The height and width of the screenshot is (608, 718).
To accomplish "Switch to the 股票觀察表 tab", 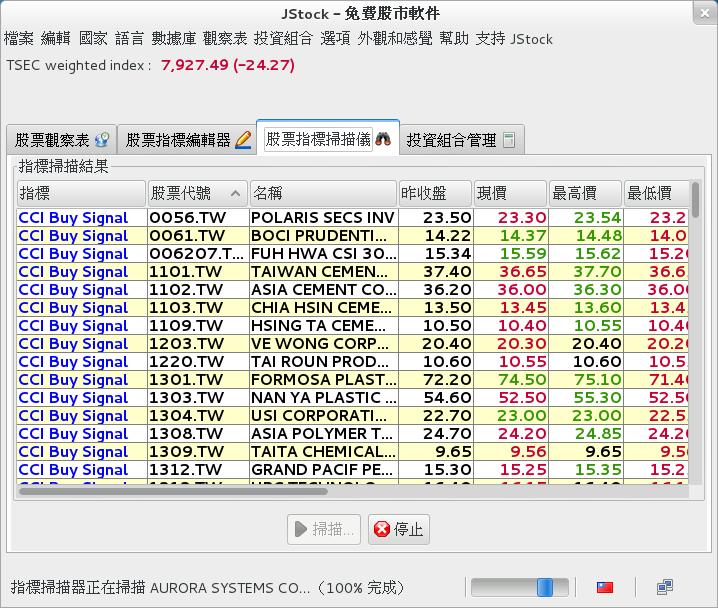I will 62,140.
